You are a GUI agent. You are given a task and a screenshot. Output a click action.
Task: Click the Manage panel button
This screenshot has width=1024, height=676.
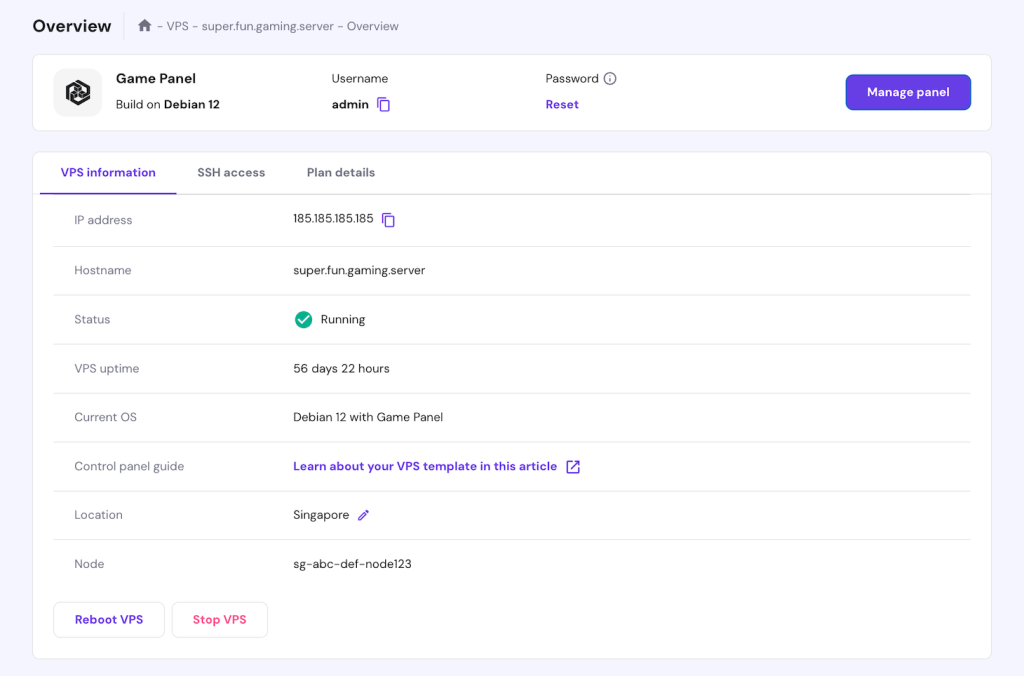click(907, 92)
